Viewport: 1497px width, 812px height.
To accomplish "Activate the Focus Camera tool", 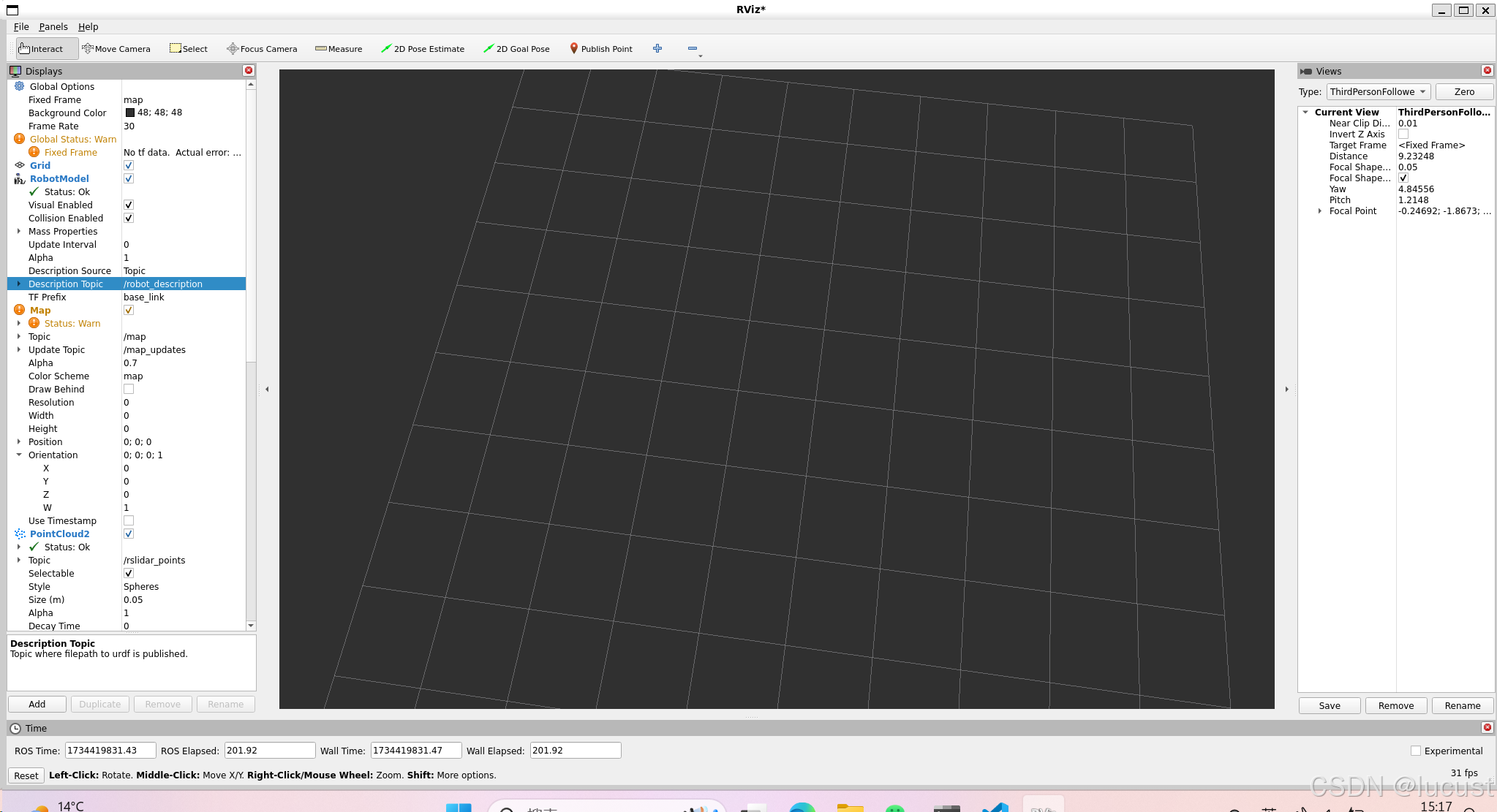I will (x=262, y=49).
